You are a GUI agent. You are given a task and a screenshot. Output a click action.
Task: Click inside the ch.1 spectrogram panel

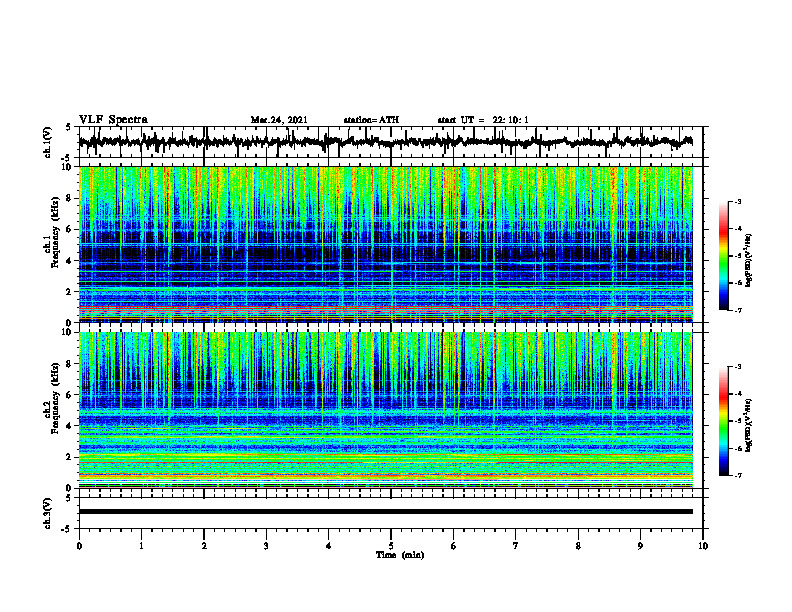(x=386, y=244)
